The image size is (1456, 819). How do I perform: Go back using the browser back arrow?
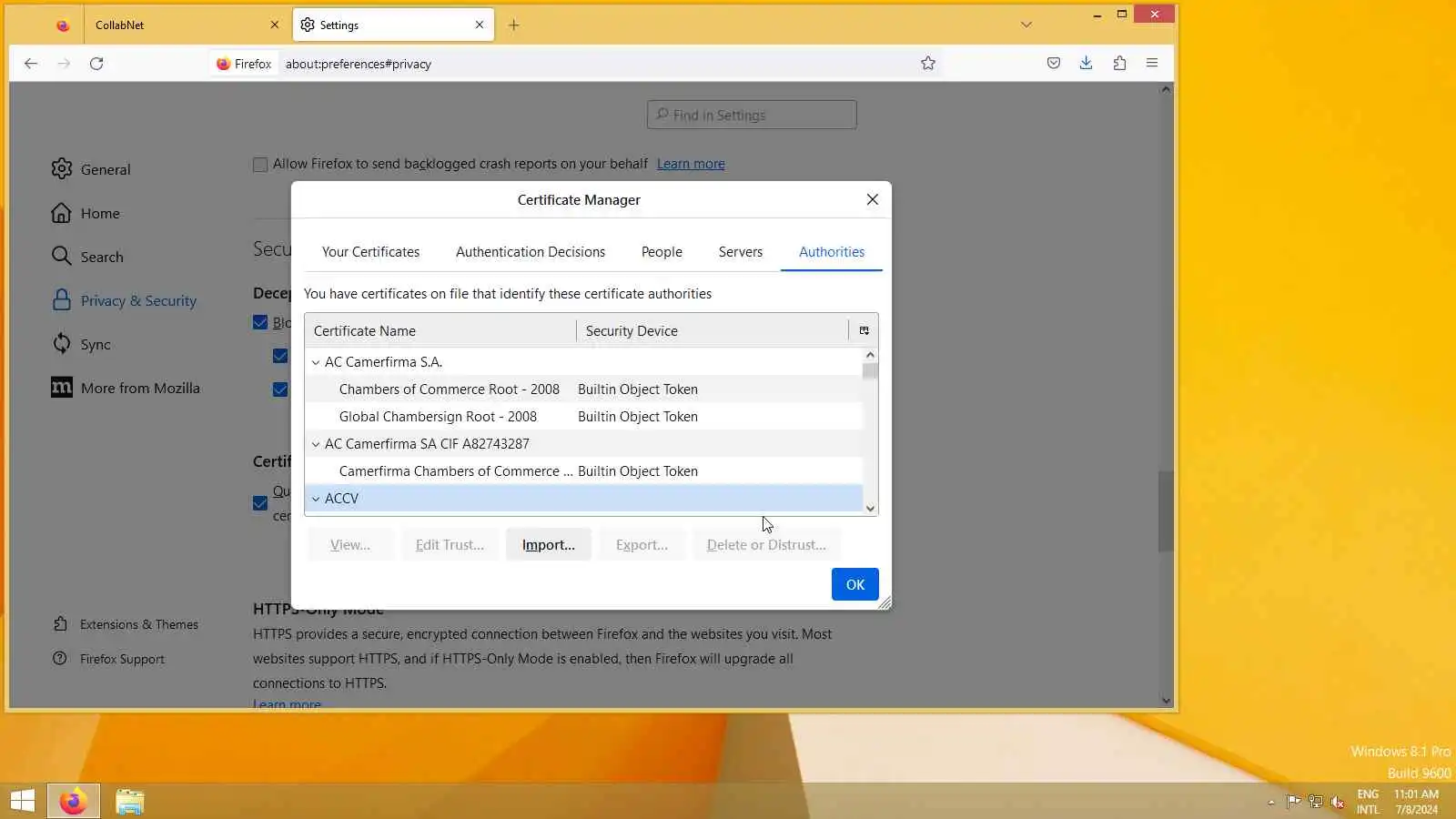31,64
